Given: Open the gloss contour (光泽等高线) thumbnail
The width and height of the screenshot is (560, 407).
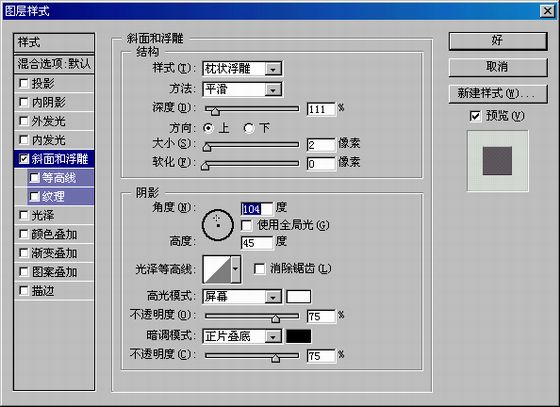Looking at the screenshot, I should point(217,270).
